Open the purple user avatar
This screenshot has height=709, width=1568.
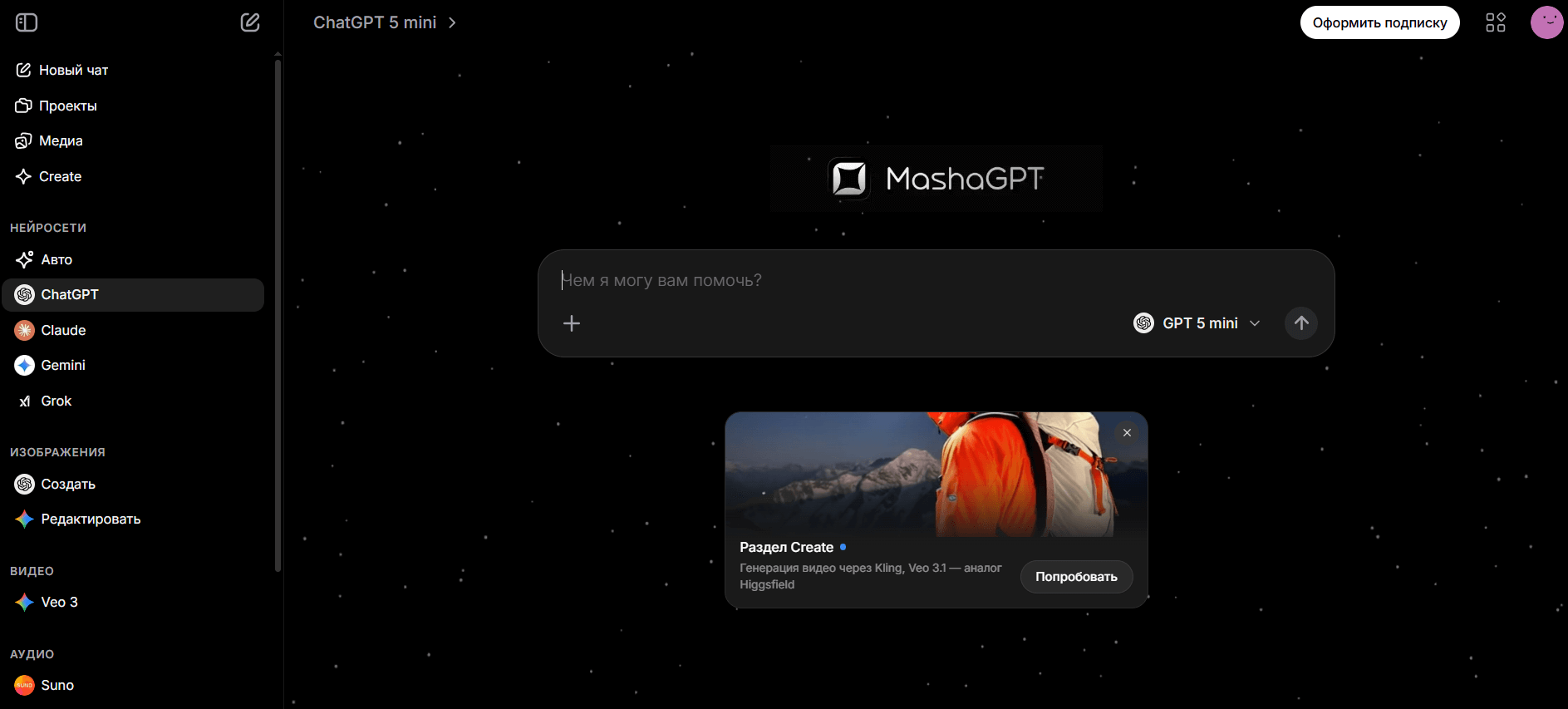1546,22
